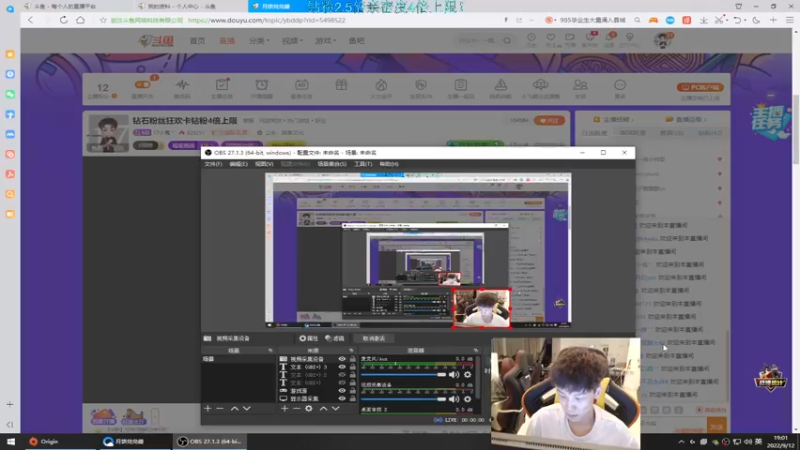Viewport: 800px width, 450px height.
Task: Open the 场景集合(S) menu in OBS
Action: tap(332, 164)
